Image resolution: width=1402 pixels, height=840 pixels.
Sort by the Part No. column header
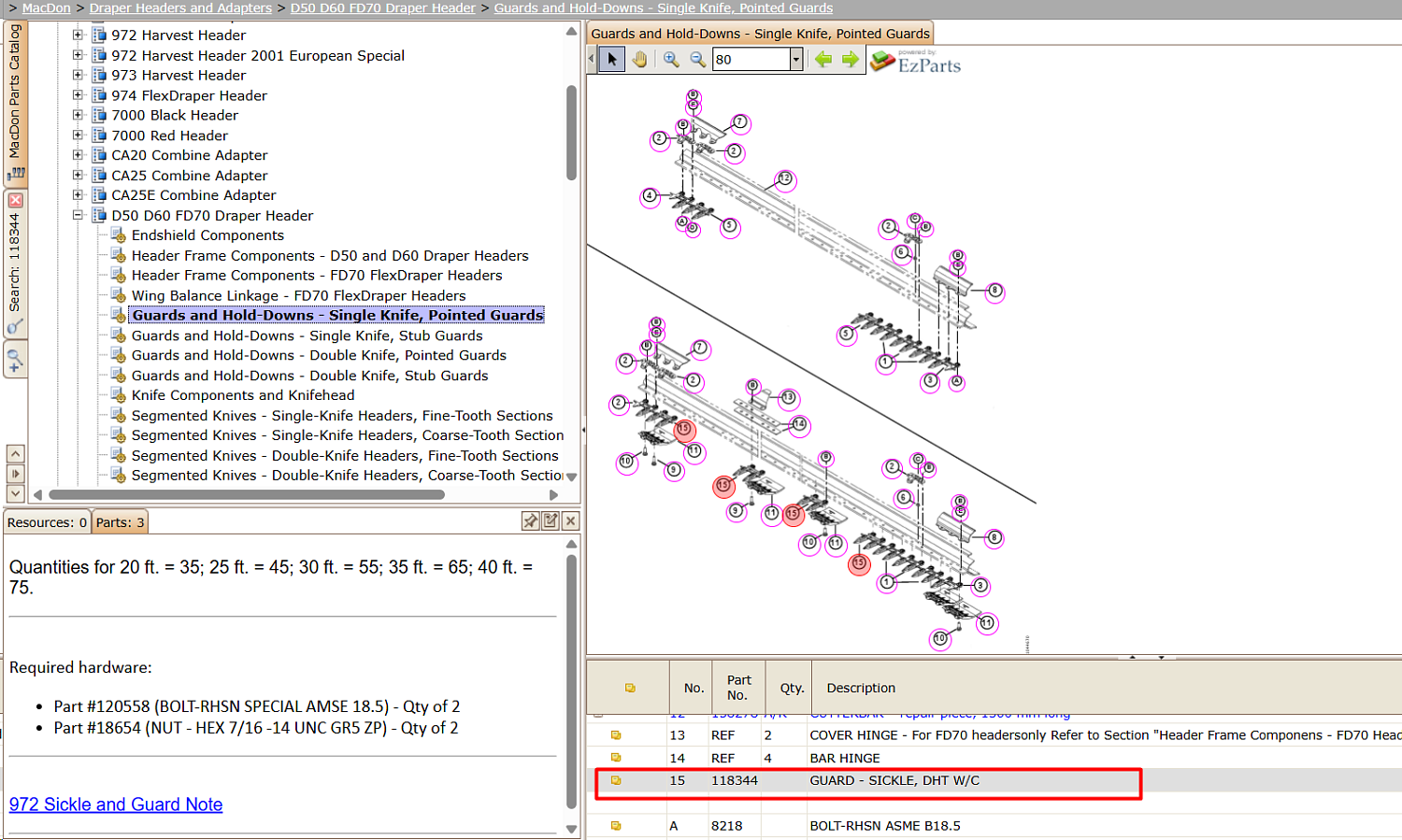click(x=738, y=688)
